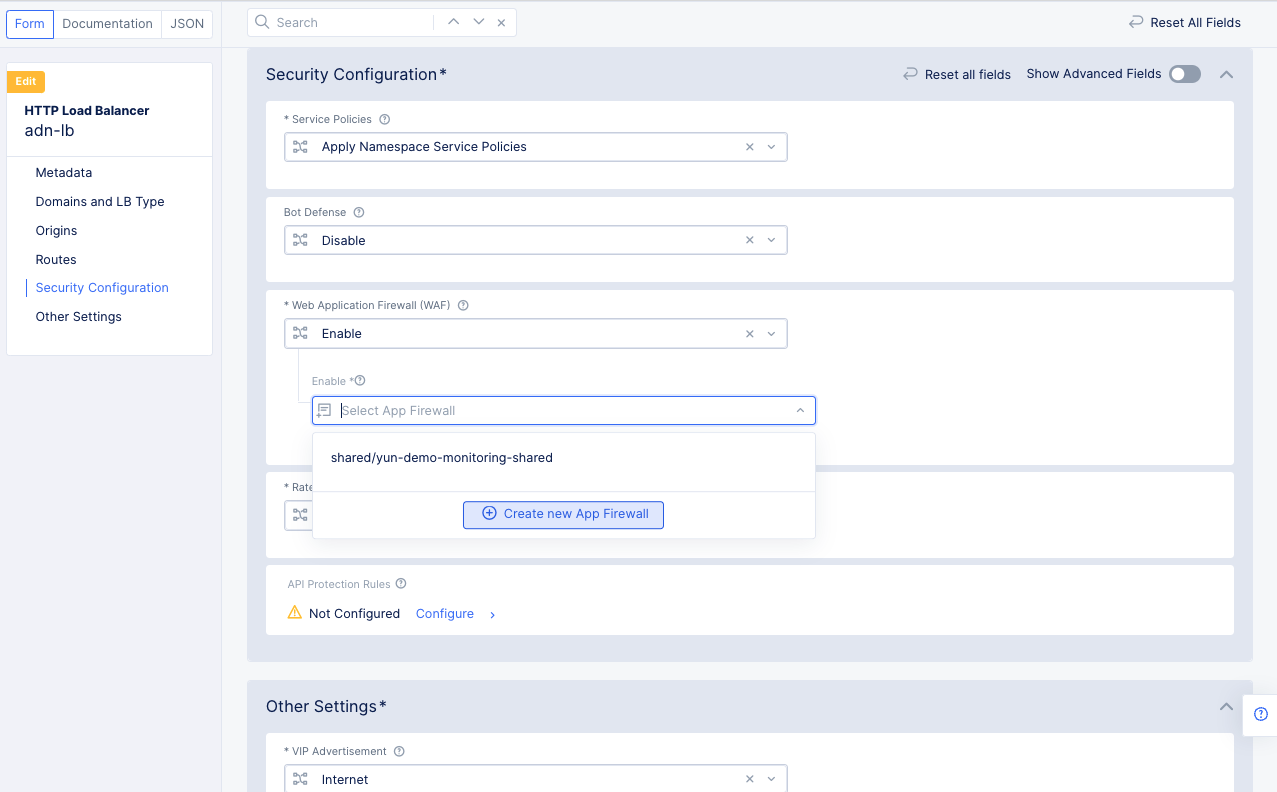
Task: Click the help icon beside Bot Defense
Action: (360, 211)
